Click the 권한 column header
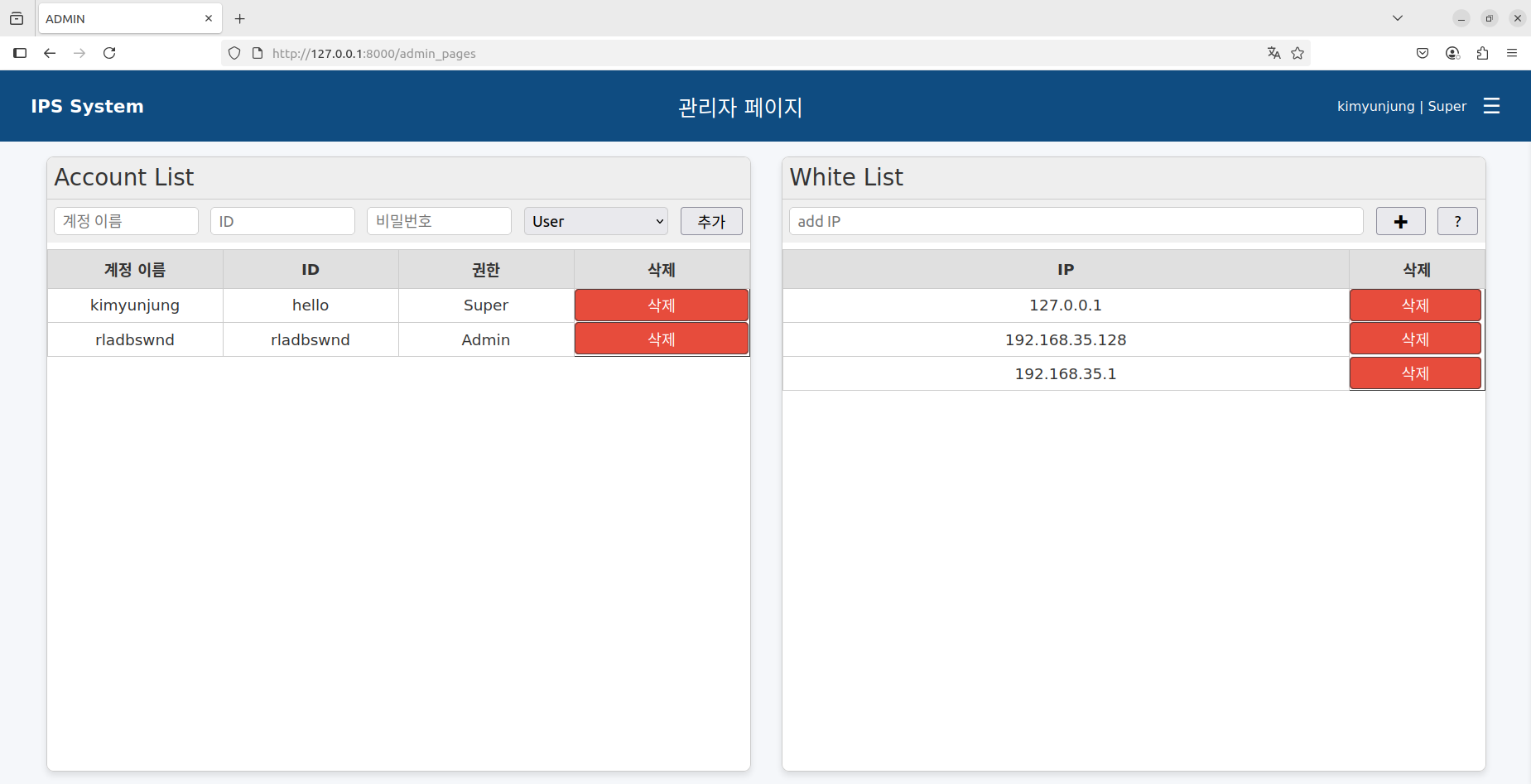1531x784 pixels. tap(486, 269)
